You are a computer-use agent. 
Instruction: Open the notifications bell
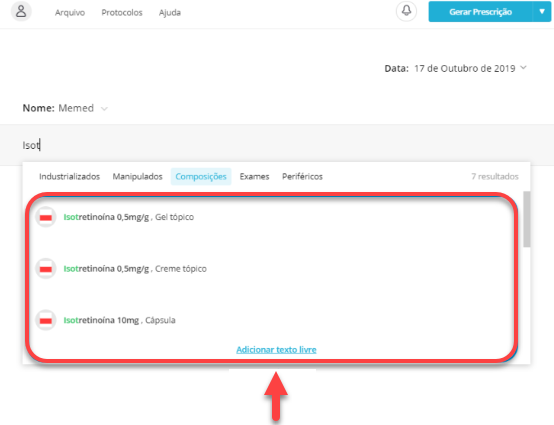[406, 11]
